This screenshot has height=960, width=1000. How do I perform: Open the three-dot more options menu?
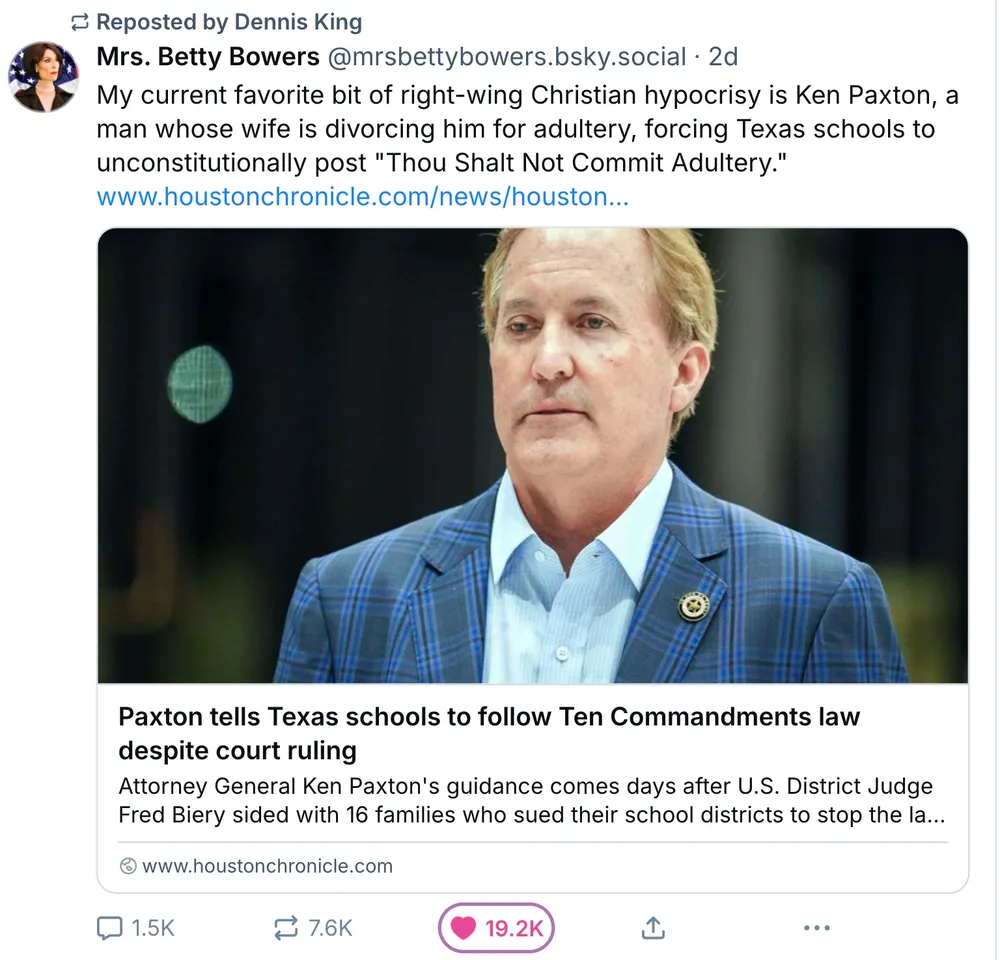point(817,928)
